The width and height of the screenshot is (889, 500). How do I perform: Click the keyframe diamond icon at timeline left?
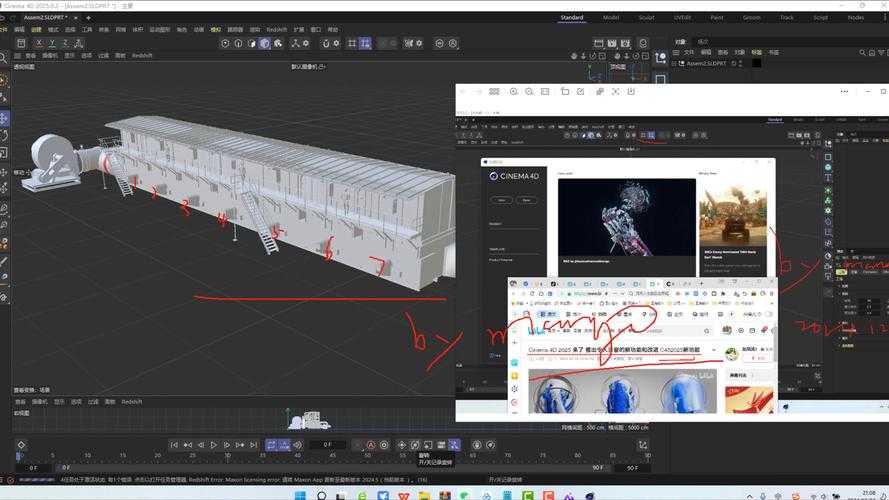pyautogui.click(x=21, y=445)
